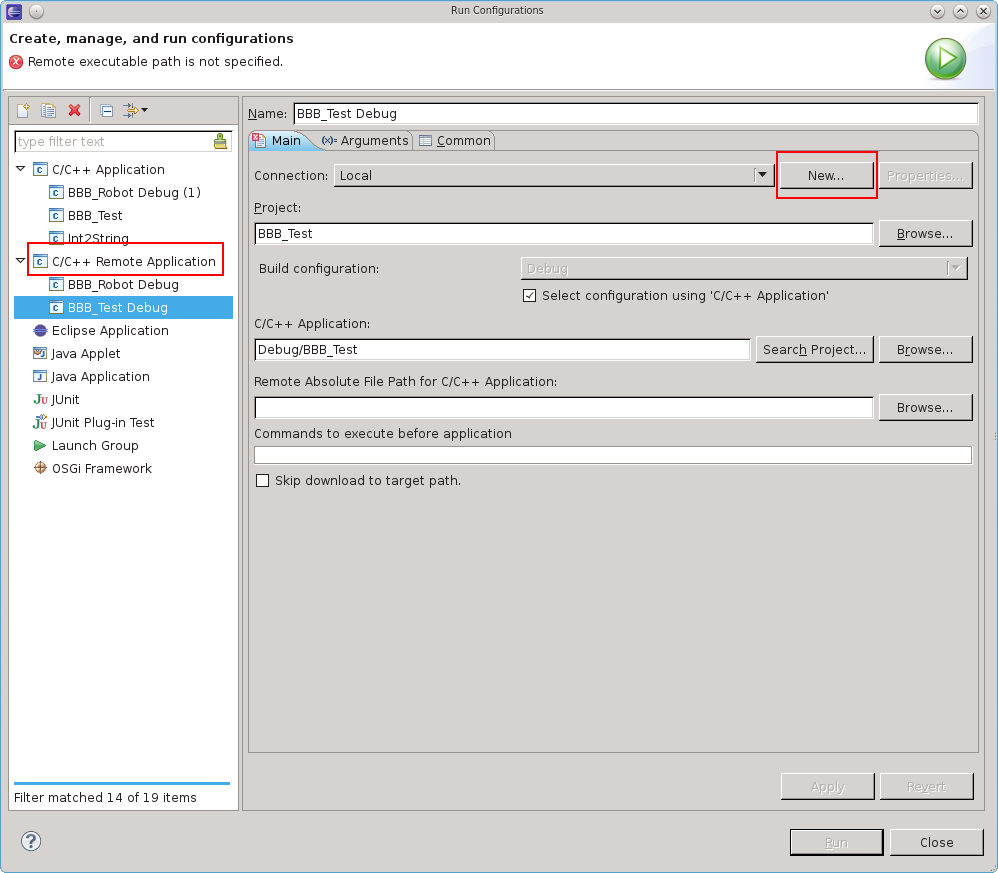
Task: Collapse the C/C++ Application tree node
Action: pyautogui.click(x=20, y=169)
